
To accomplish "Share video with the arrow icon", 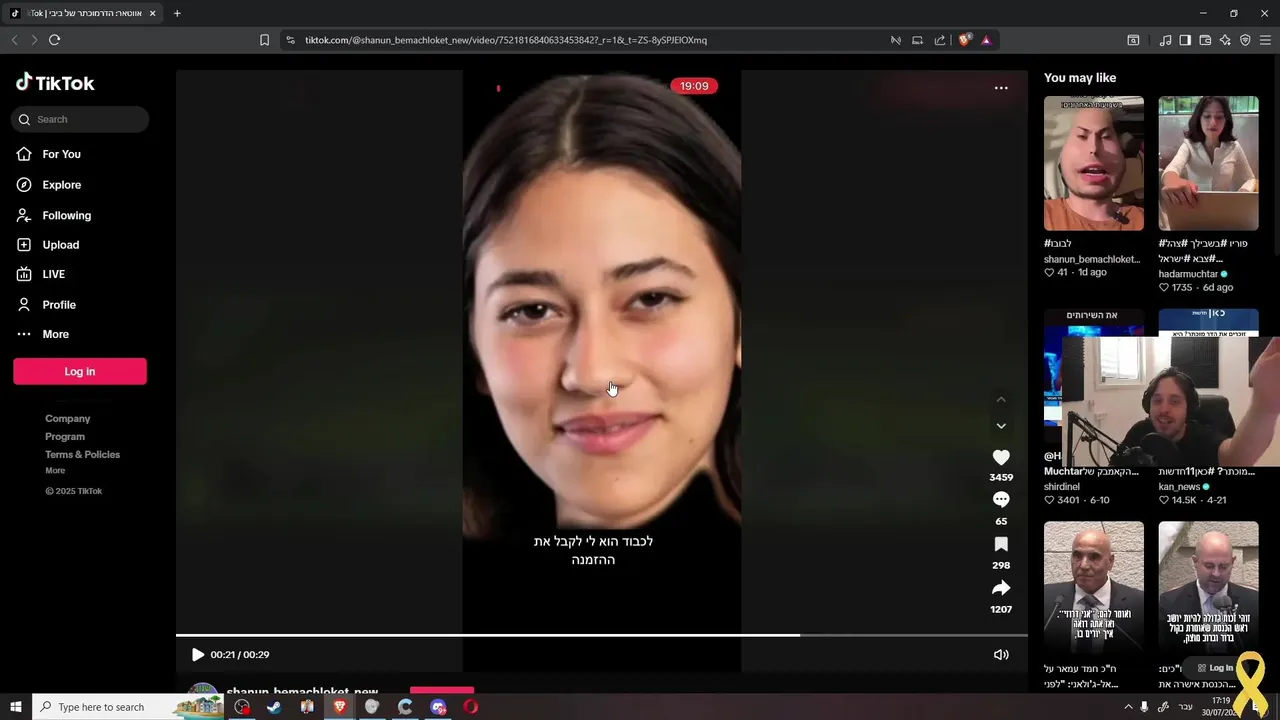I will pos(1001,588).
